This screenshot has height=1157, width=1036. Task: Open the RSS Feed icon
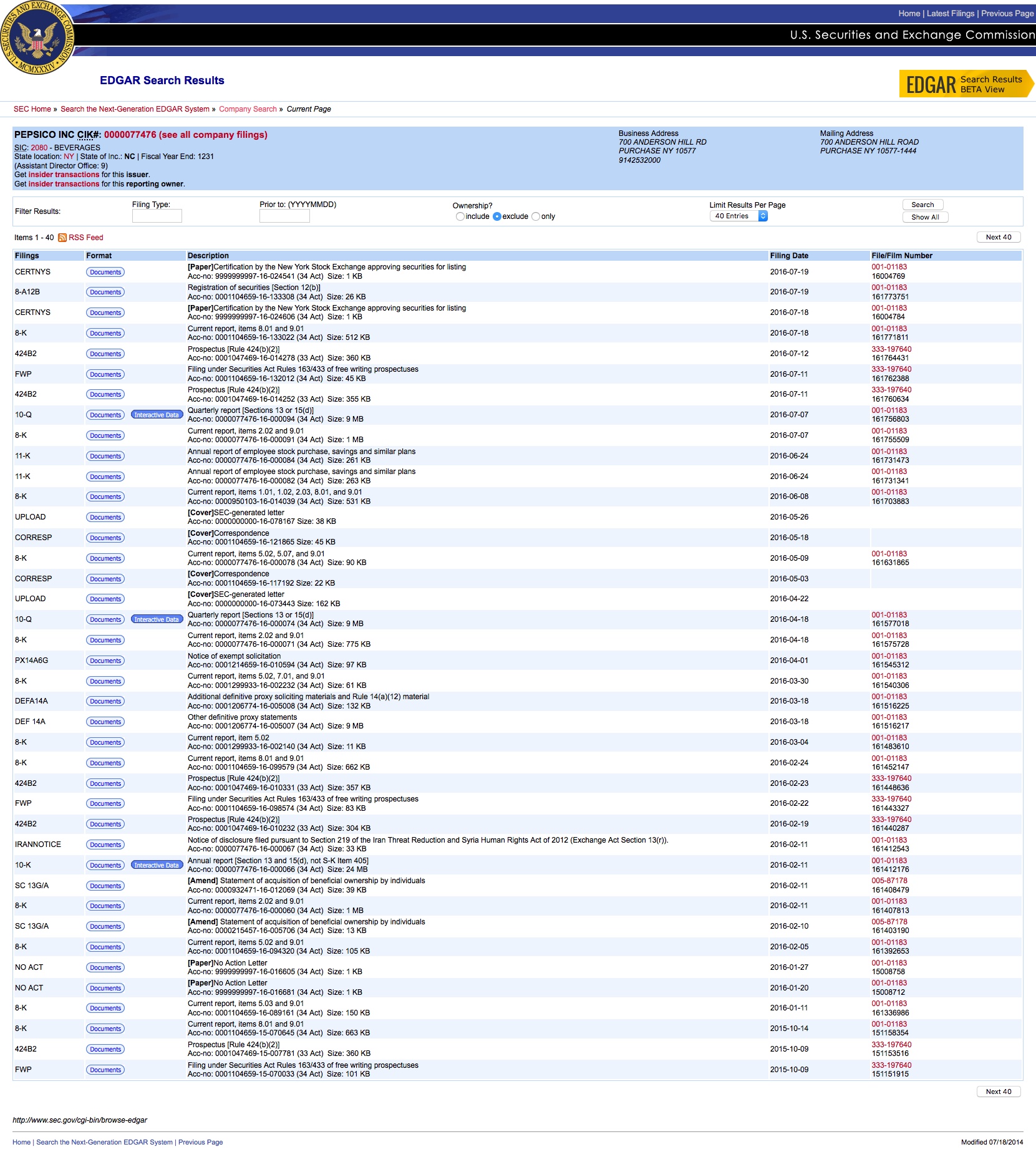tap(62, 238)
